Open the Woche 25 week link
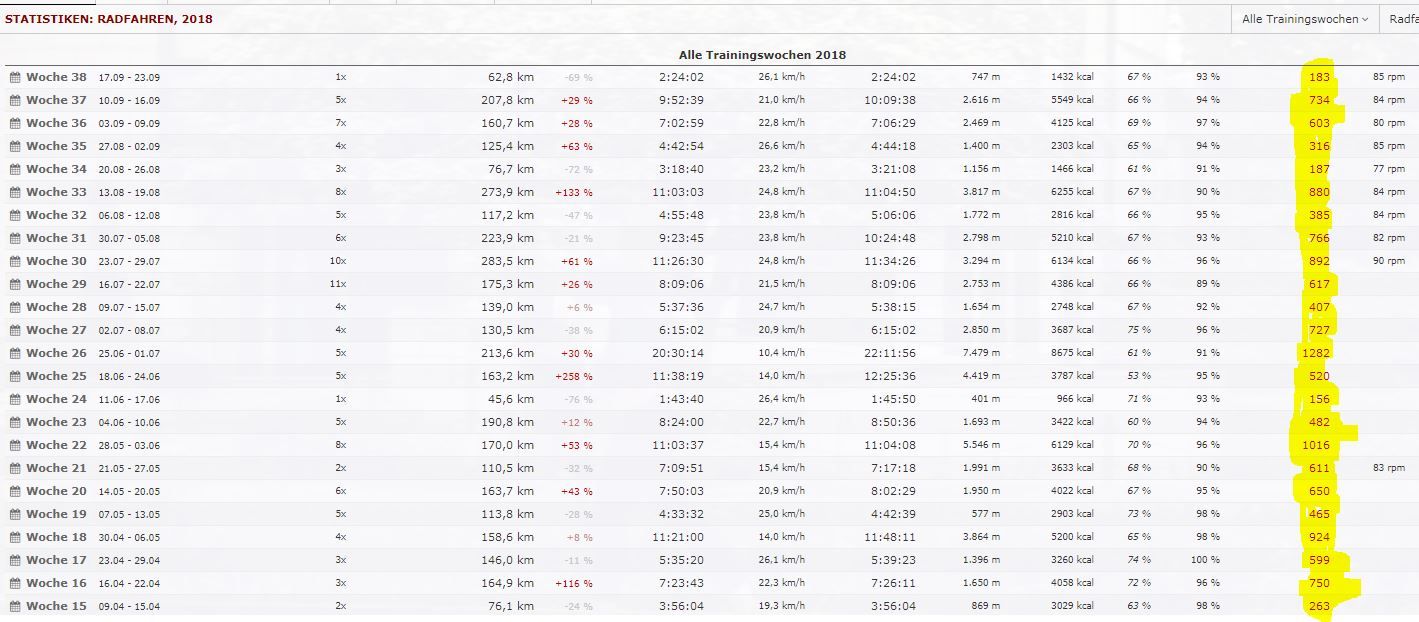Image resolution: width=1419 pixels, height=622 pixels. coord(56,376)
